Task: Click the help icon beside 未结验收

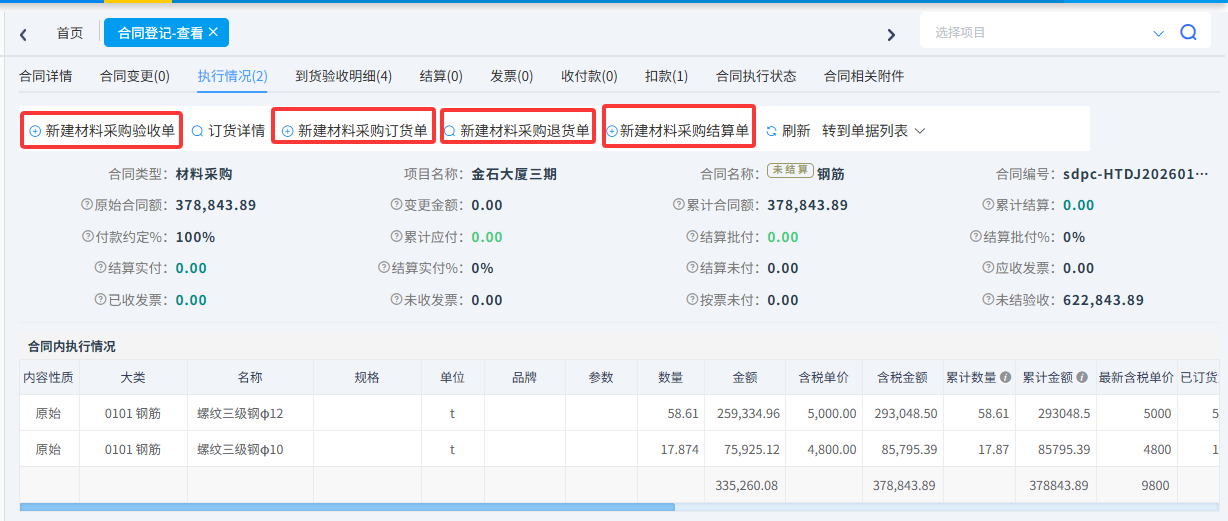Action: (x=987, y=300)
